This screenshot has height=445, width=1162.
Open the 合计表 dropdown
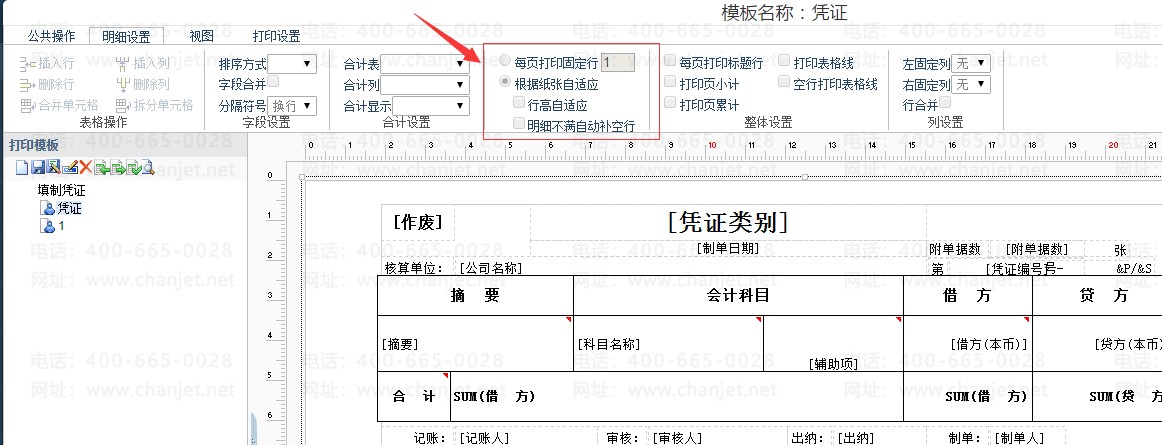click(x=425, y=63)
